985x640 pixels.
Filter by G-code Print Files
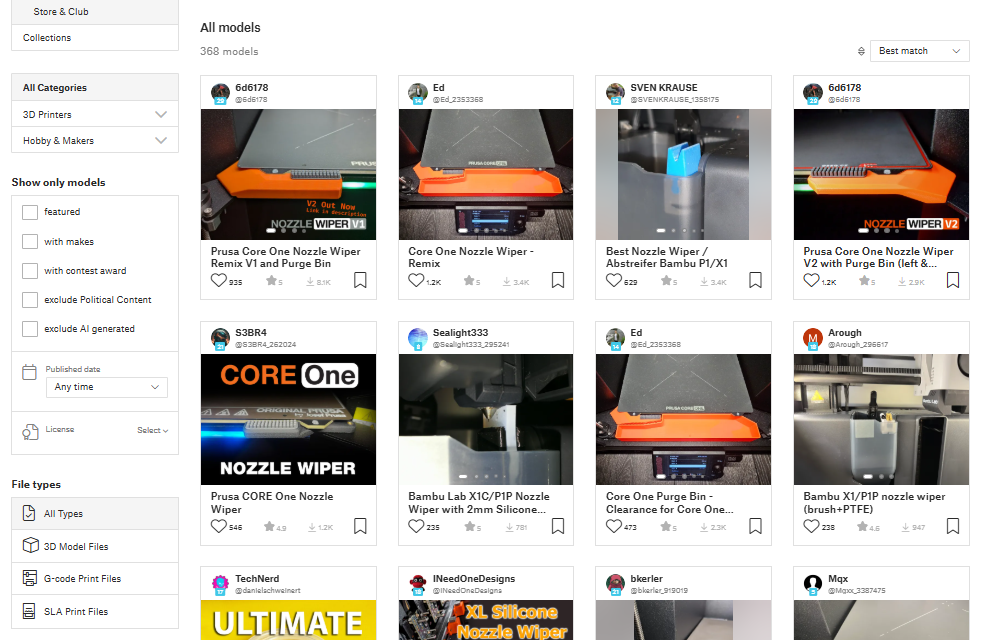(x=95, y=578)
